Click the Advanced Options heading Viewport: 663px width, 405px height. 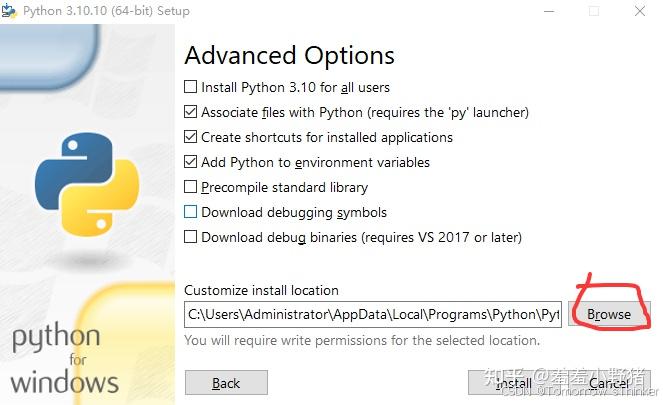(289, 55)
